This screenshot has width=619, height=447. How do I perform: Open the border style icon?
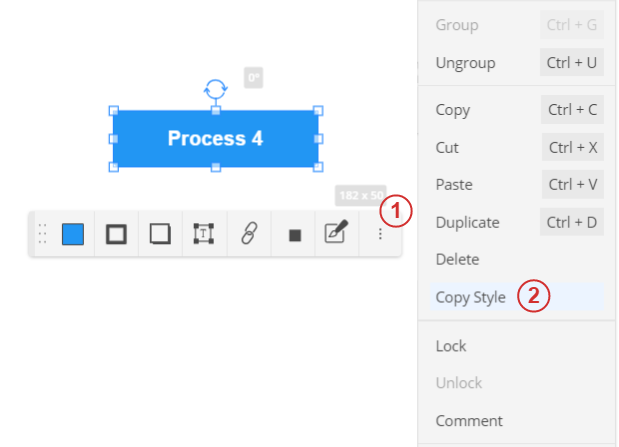click(116, 234)
